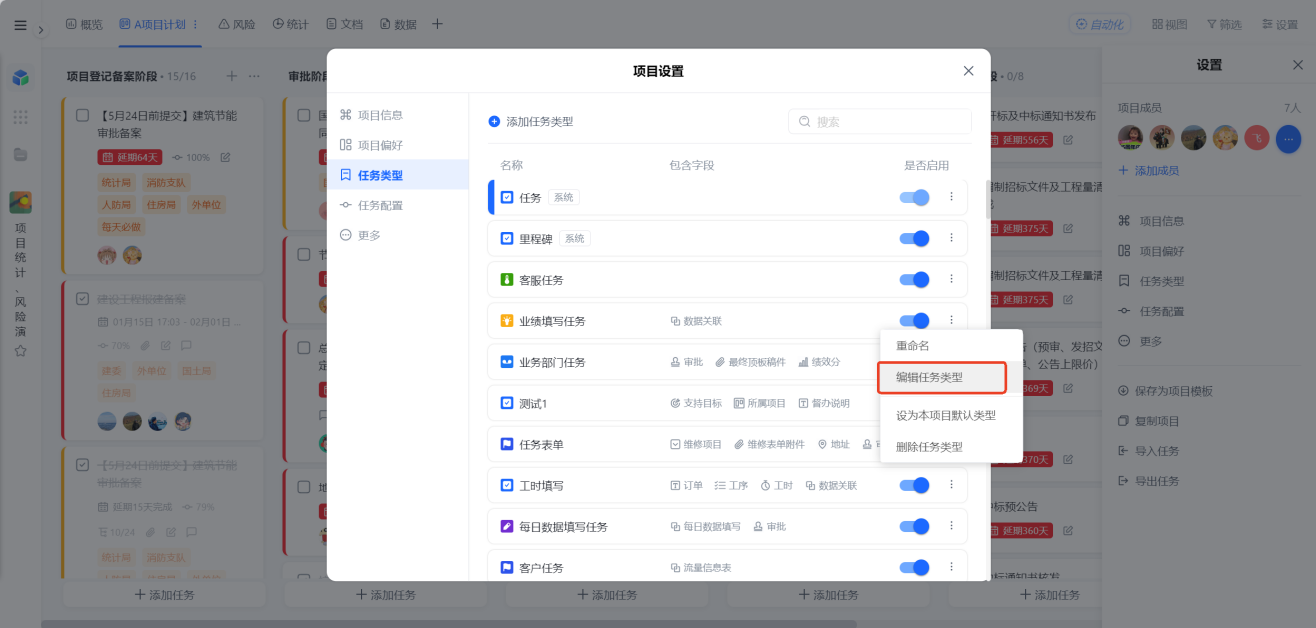This screenshot has width=1316, height=628.
Task: Click 添加成员 in 设置 panel
Action: pos(1148,171)
